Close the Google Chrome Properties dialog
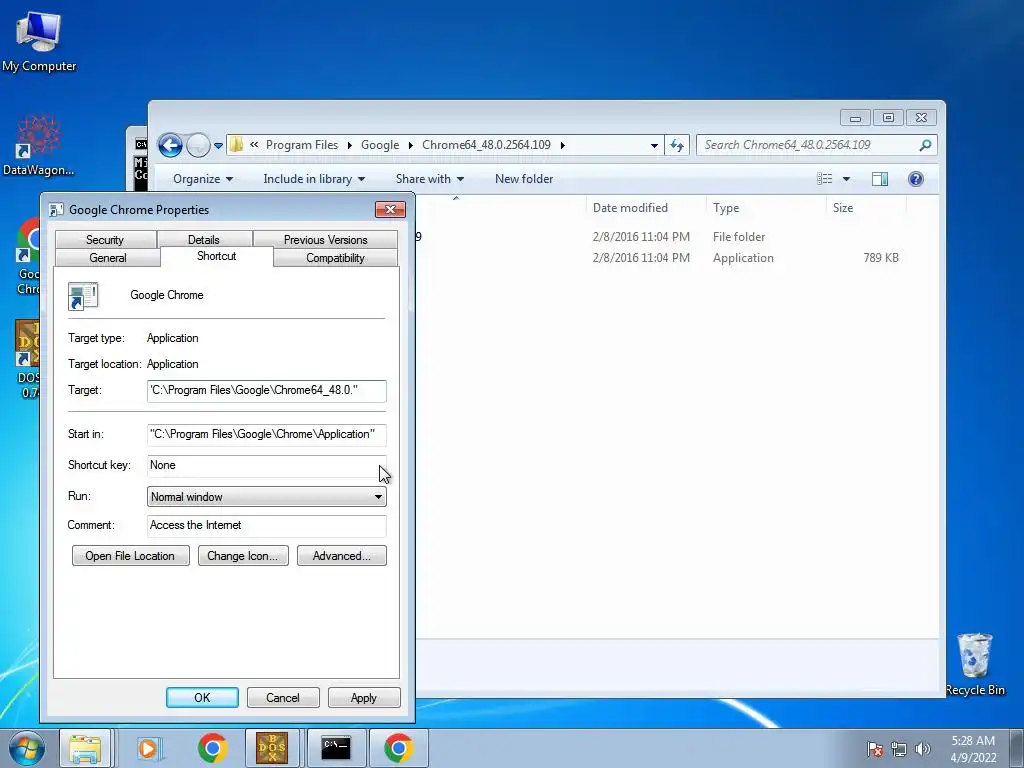This screenshot has height=768, width=1024. [391, 210]
